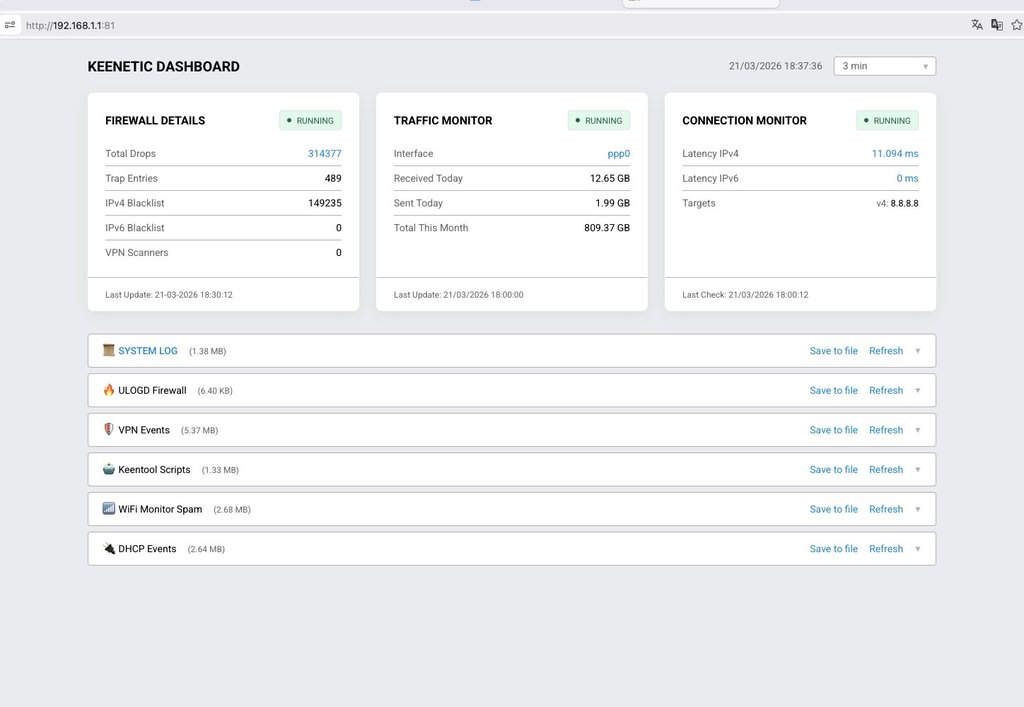Bookmark this page with the star icon
1024x707 pixels.
tap(1017, 25)
